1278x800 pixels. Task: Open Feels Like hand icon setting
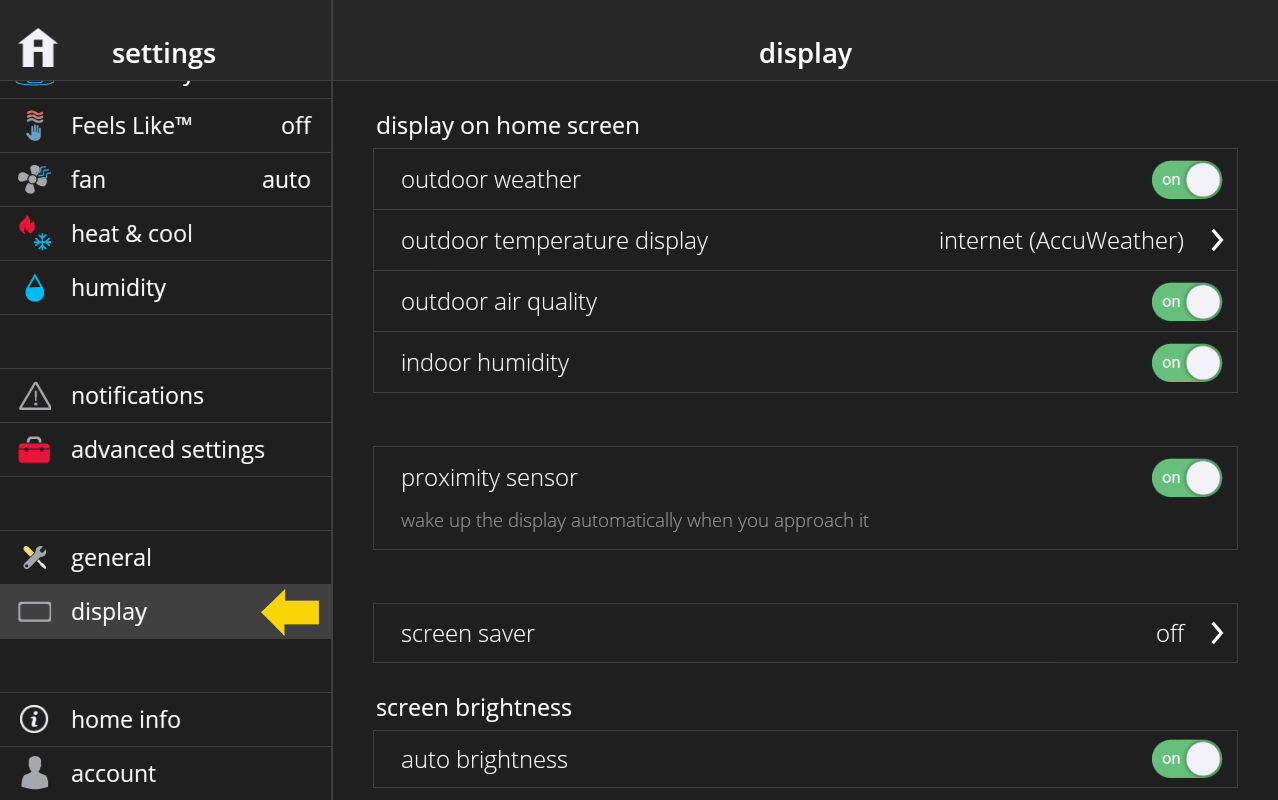[35, 126]
